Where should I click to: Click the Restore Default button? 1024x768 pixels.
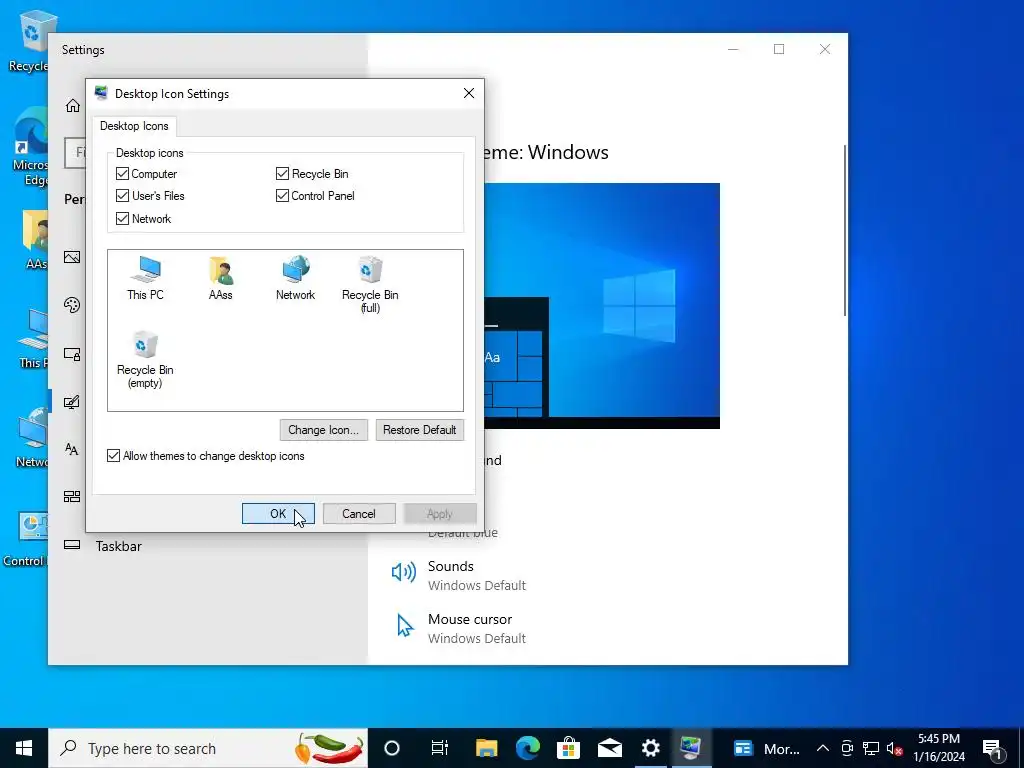[x=419, y=430]
